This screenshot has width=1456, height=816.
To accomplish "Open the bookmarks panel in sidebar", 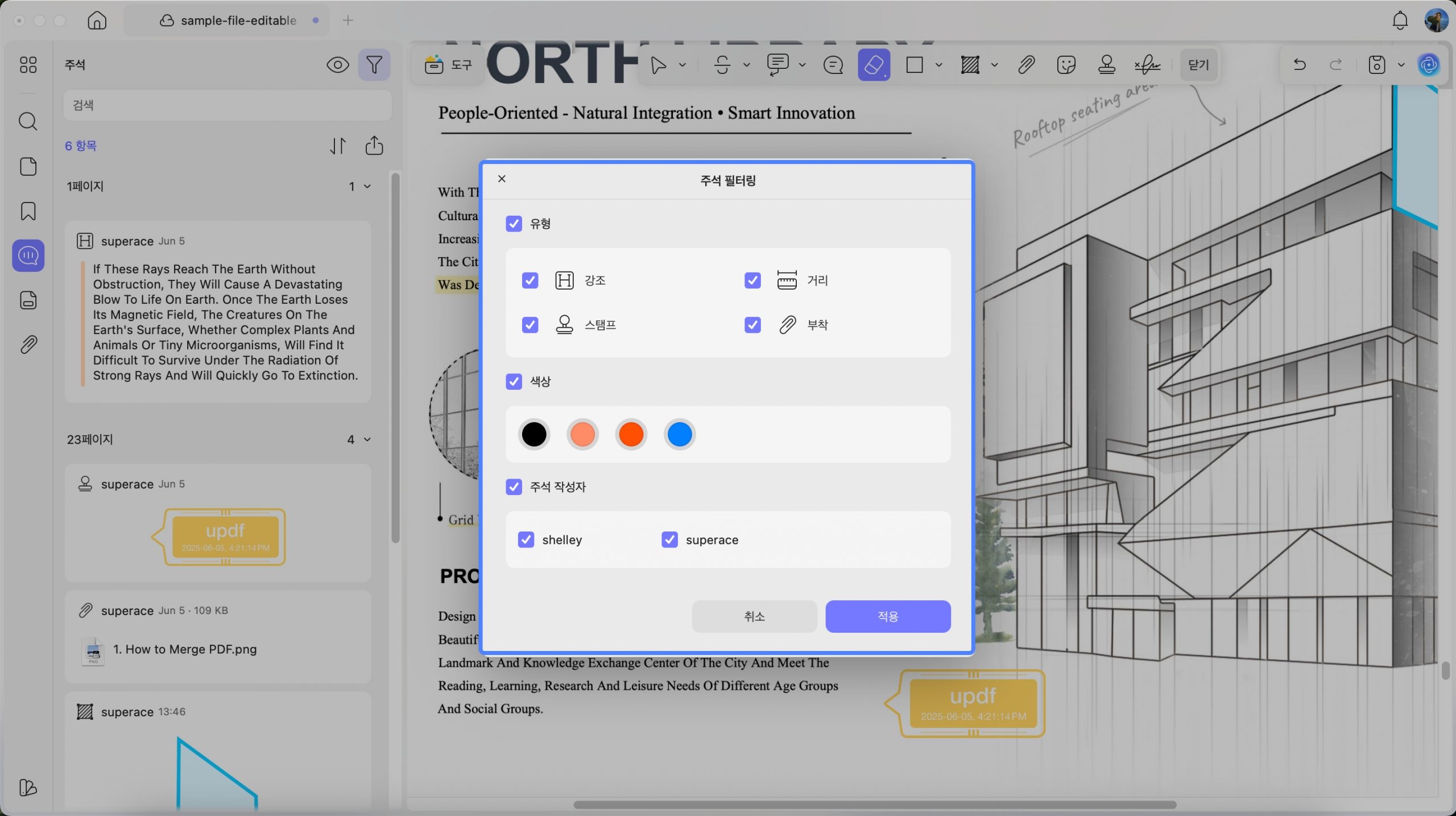I will (28, 211).
